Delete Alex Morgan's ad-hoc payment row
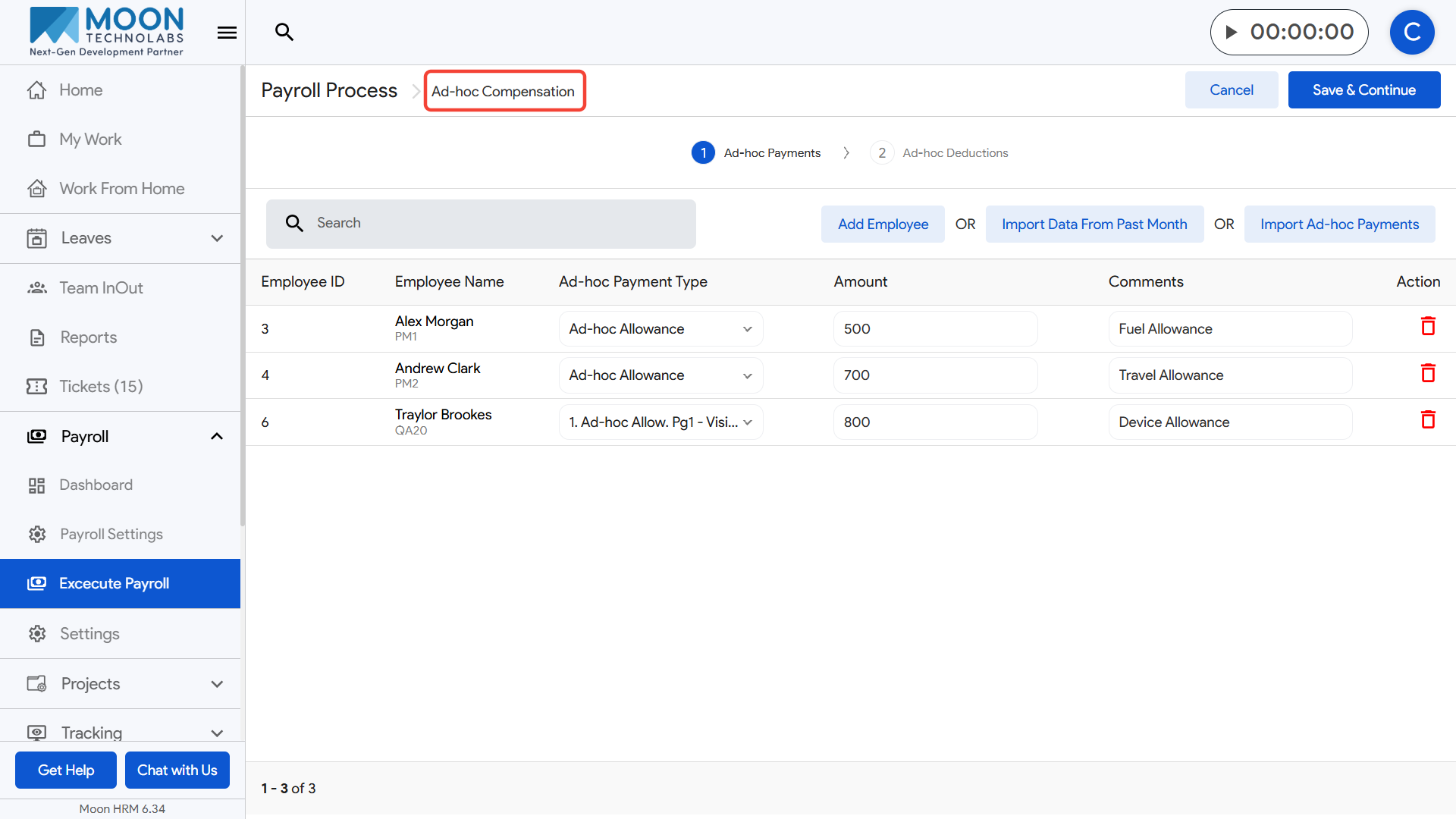 pos(1428,327)
